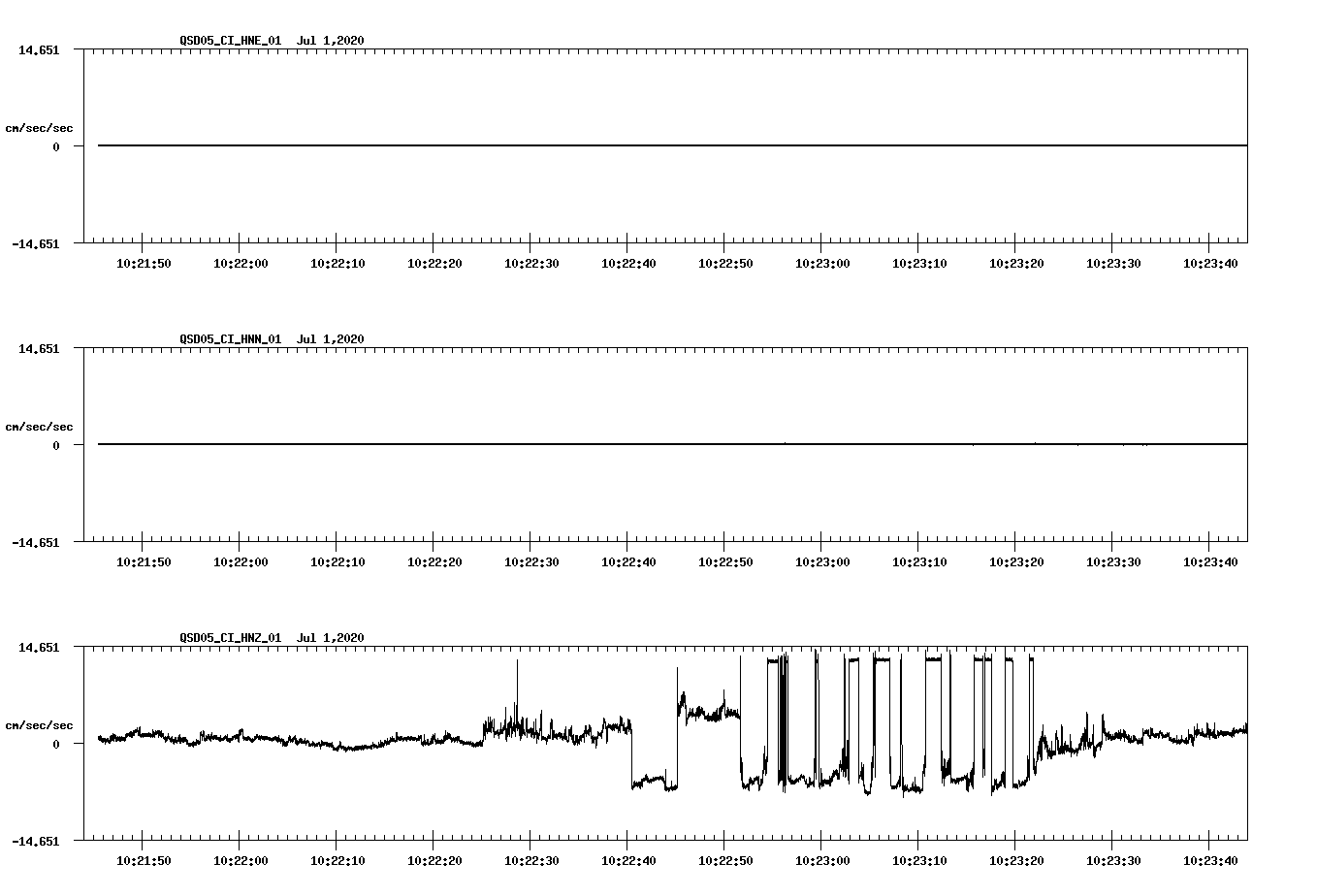The image size is (1317, 896).
Task: Click the cm/sec/sec unit label of HNZ plot
Action: 39,725
